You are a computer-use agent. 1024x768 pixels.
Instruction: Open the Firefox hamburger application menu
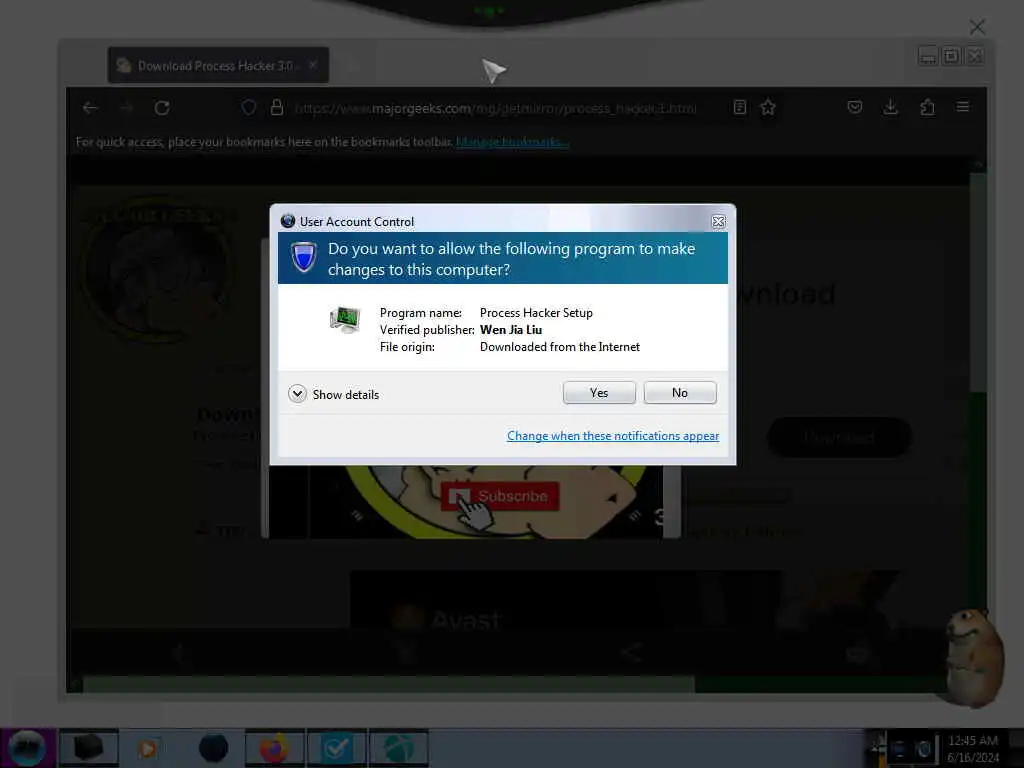(x=963, y=106)
